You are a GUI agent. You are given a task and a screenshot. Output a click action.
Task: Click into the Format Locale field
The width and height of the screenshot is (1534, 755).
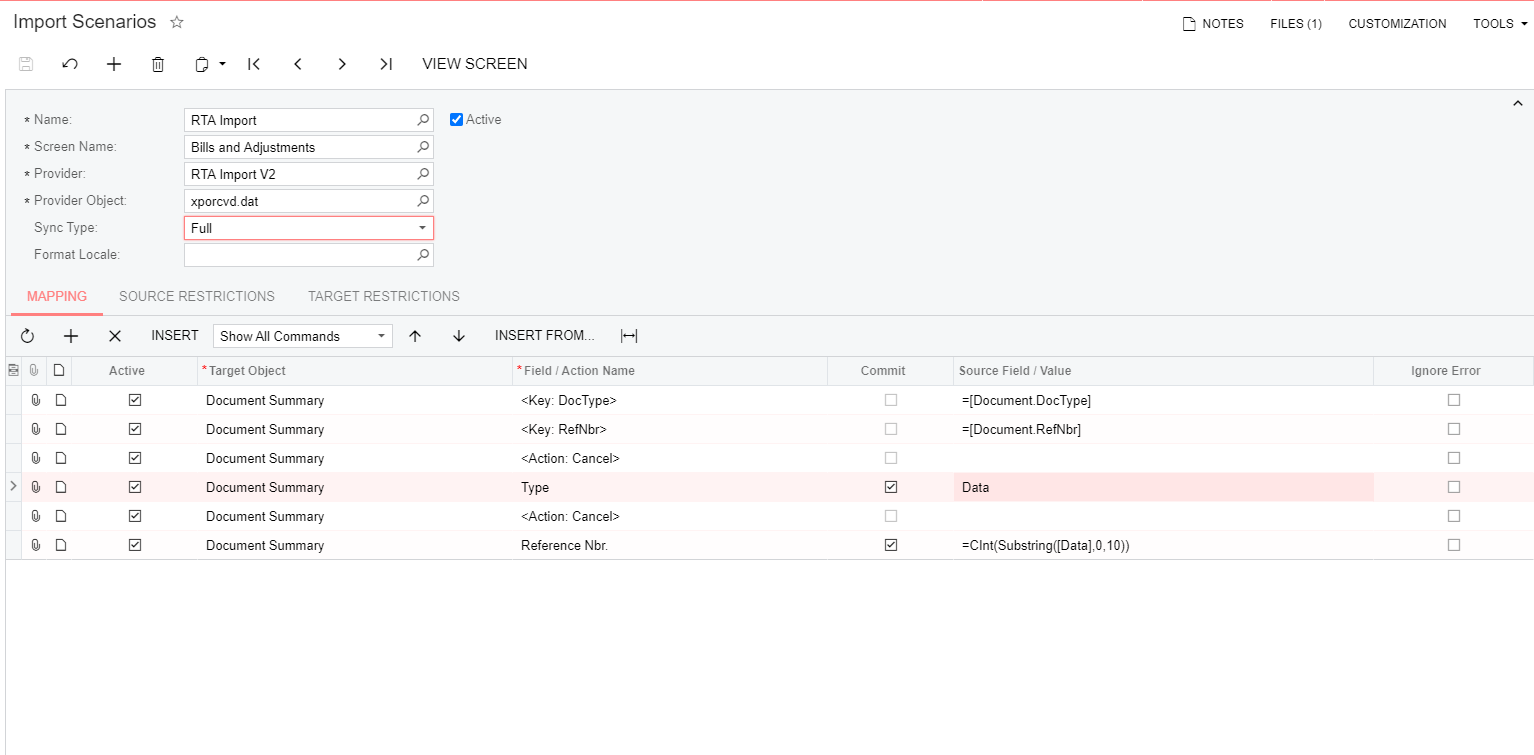[300, 255]
